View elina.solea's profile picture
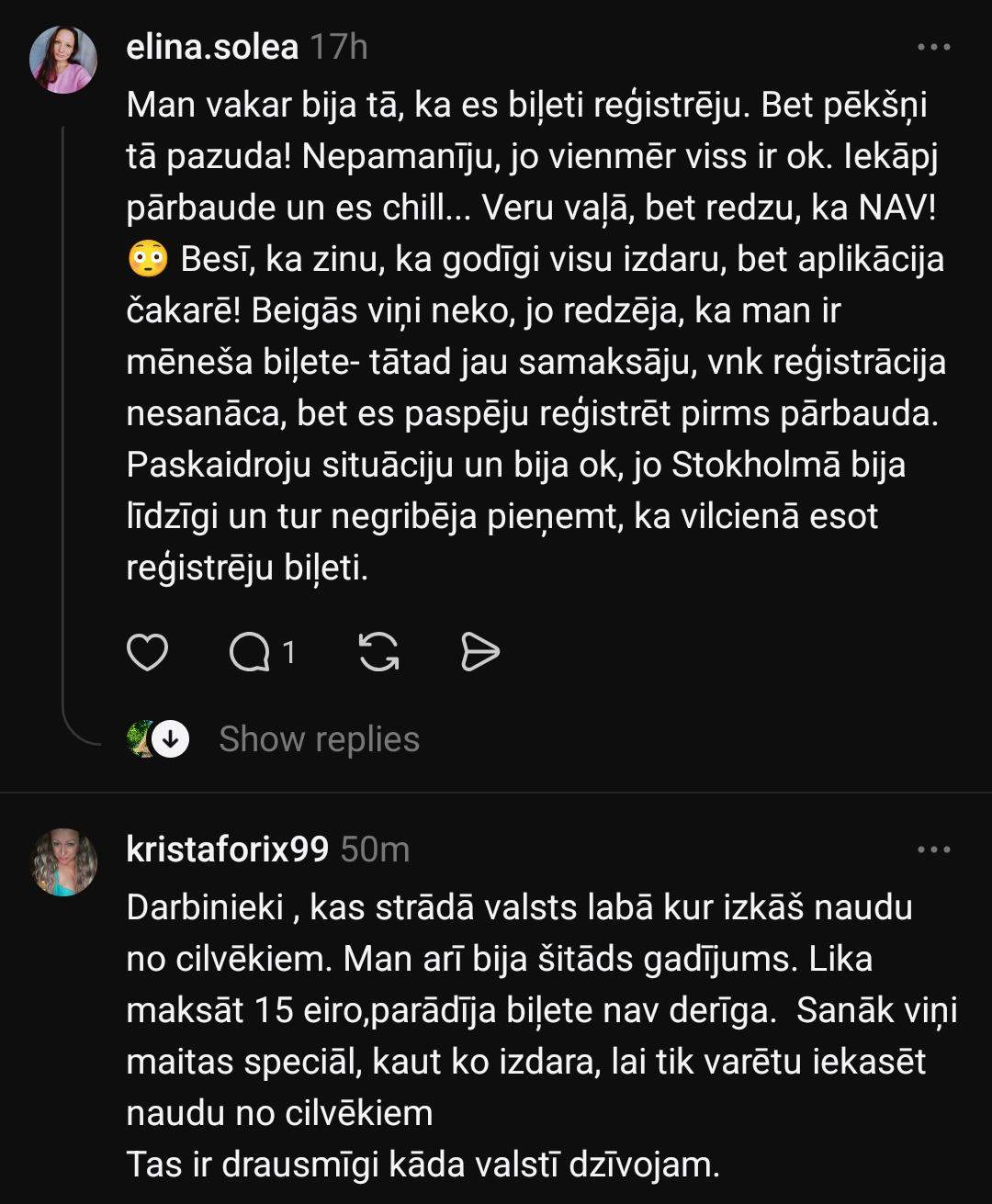Image resolution: width=992 pixels, height=1204 pixels. point(63,60)
